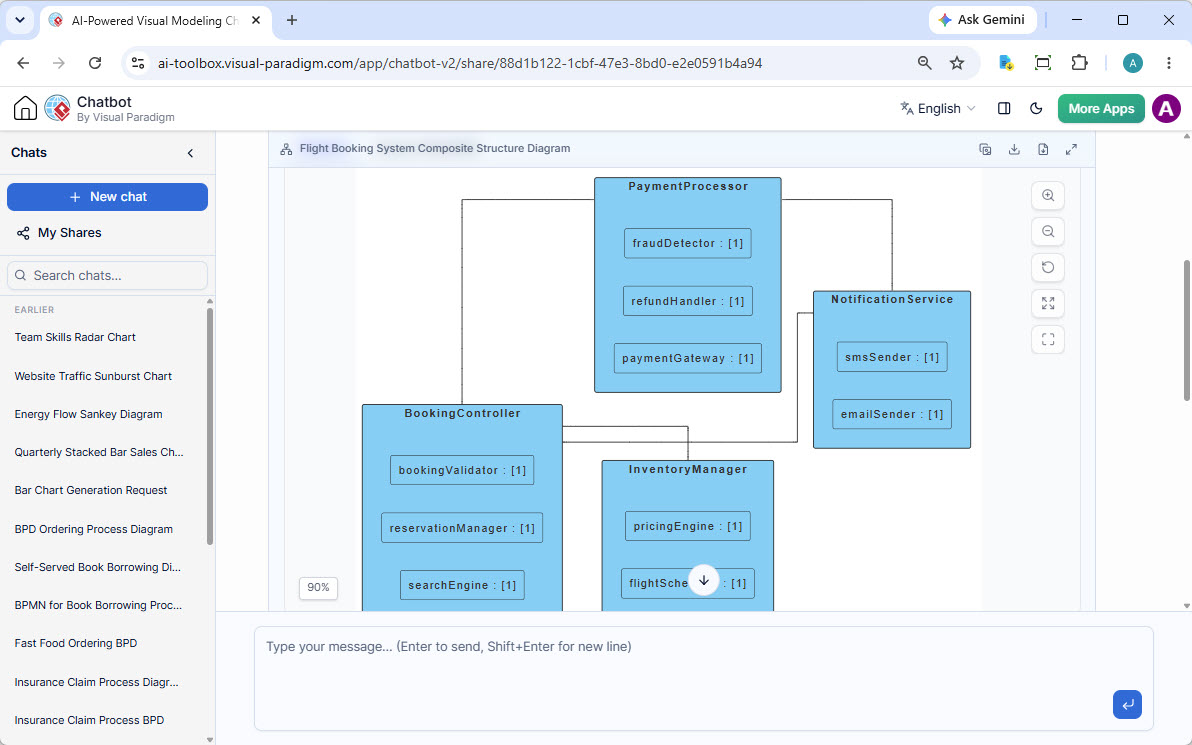Open Energy Flow Sankey Diagram chat
The height and width of the screenshot is (745, 1192).
[x=88, y=414]
